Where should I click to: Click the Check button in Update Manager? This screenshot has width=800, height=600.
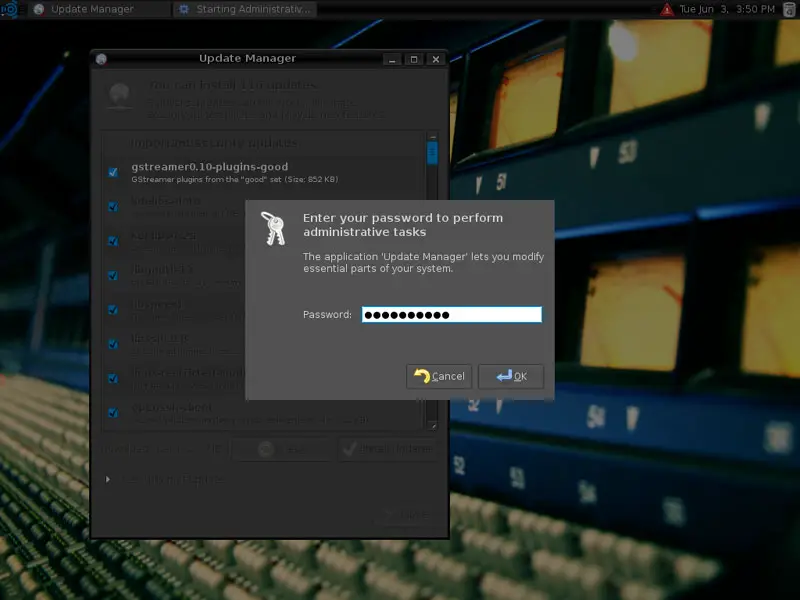(x=282, y=449)
